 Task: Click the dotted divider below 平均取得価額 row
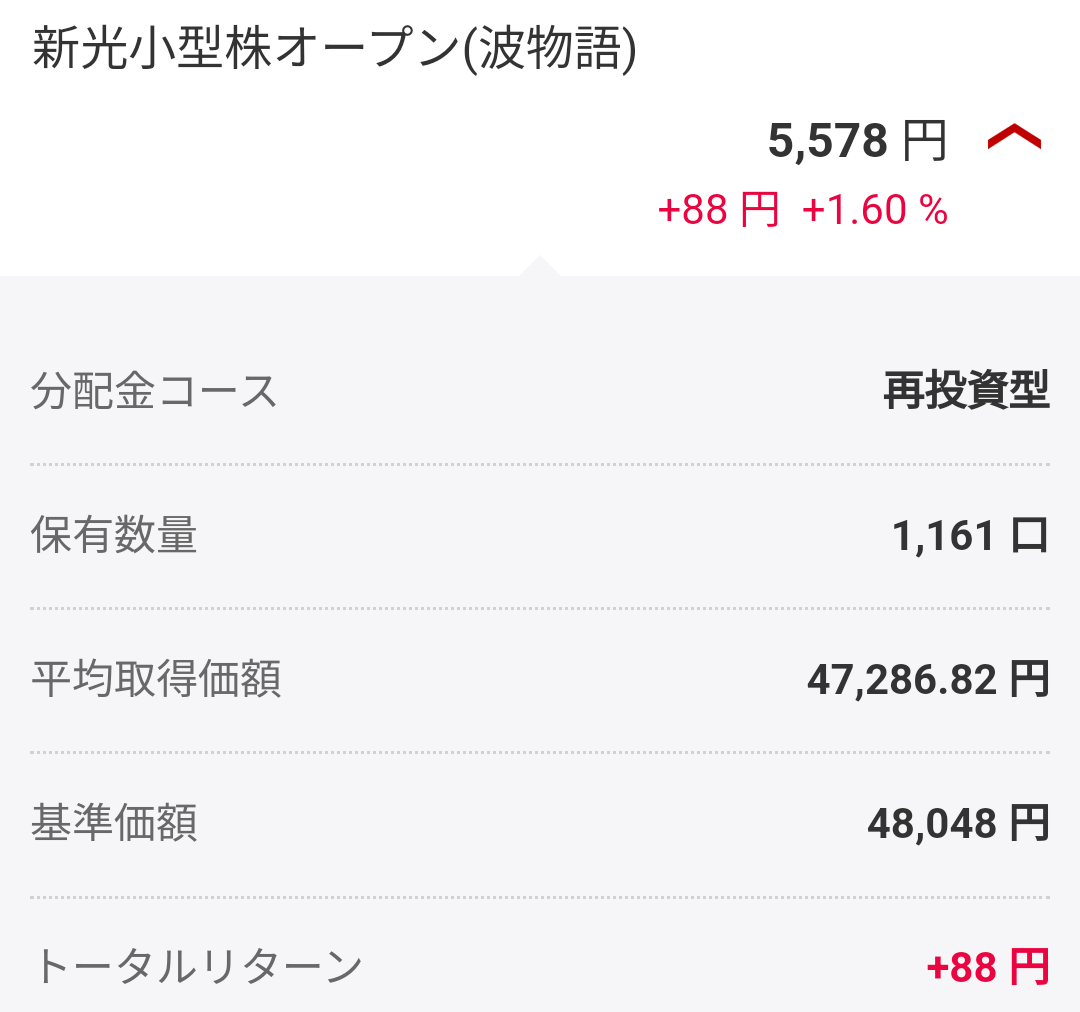(540, 752)
